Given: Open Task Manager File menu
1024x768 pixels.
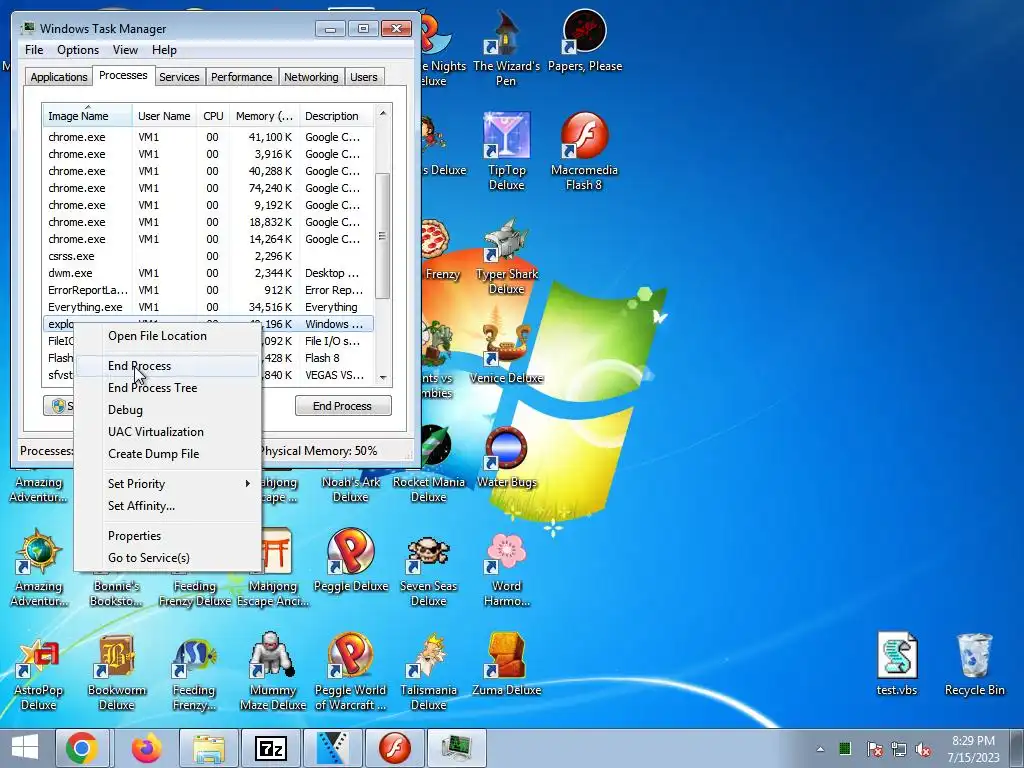Looking at the screenshot, I should point(34,50).
